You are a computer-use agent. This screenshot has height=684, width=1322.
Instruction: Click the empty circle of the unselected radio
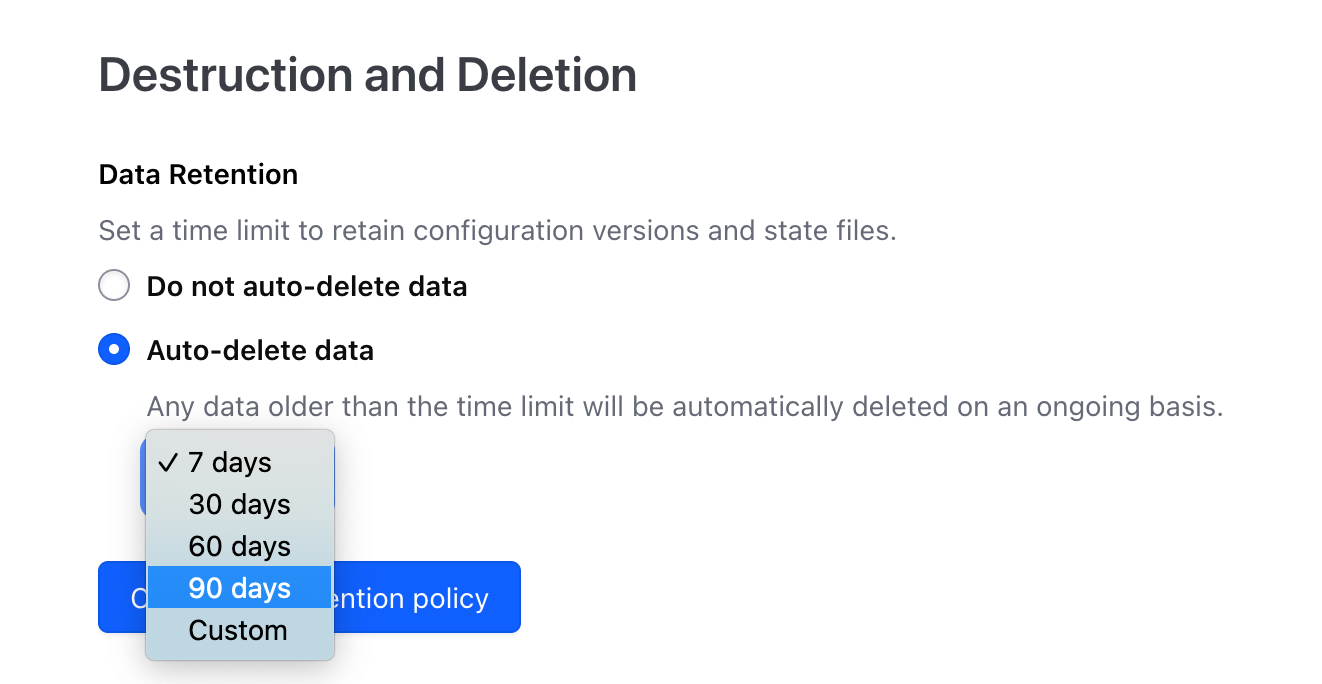(114, 286)
